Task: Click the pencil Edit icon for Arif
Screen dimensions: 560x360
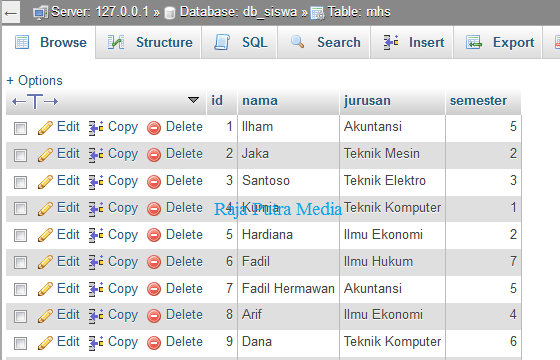Action: [x=45, y=316]
